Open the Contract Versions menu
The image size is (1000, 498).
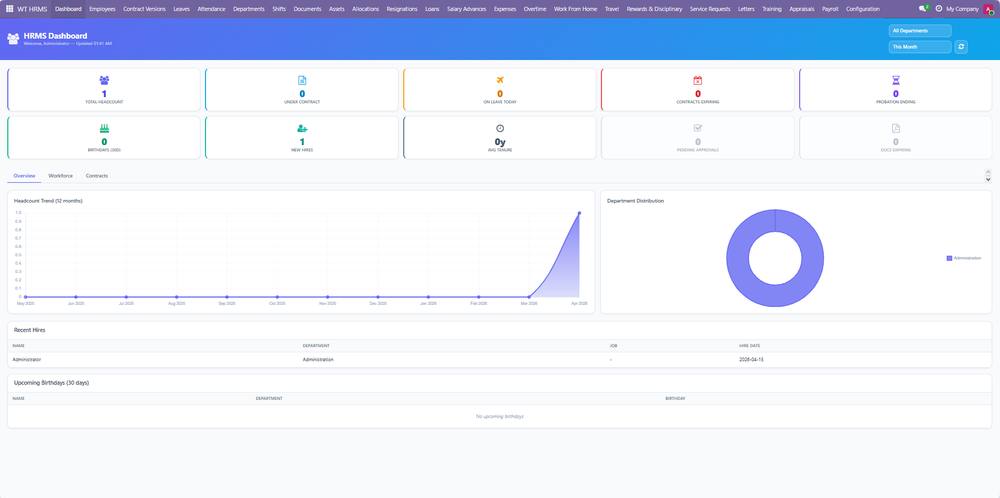(x=144, y=9)
